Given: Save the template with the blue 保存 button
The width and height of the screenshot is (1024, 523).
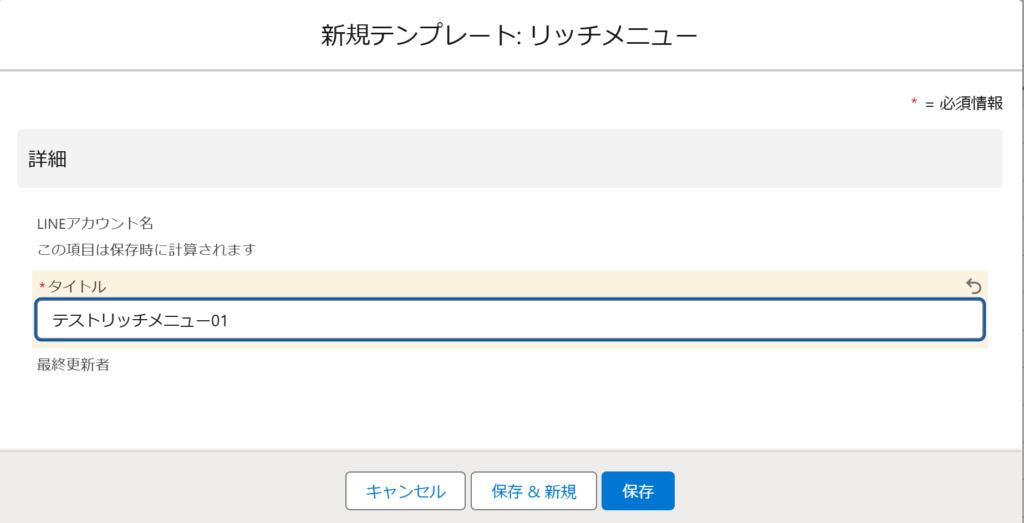Looking at the screenshot, I should 638,491.
